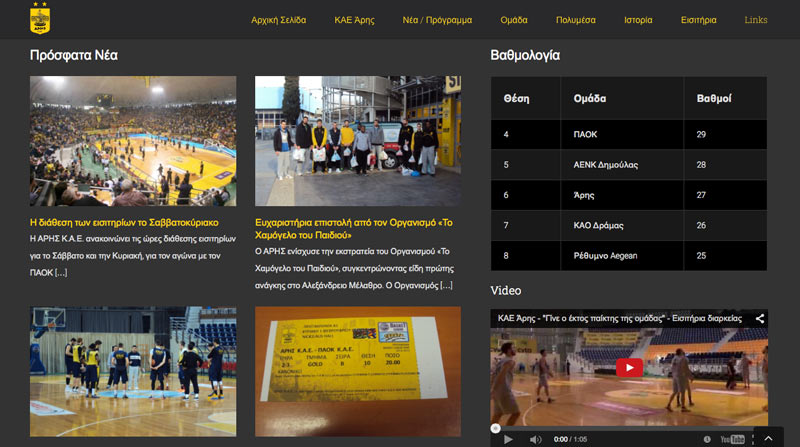Open the crowded arena news thumbnail

133,141
